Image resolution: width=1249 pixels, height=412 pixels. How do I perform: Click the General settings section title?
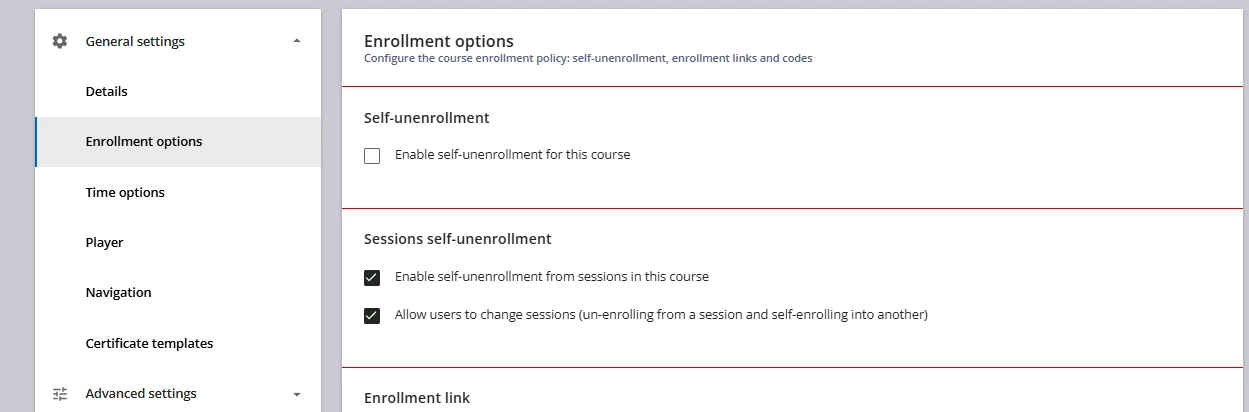(135, 41)
